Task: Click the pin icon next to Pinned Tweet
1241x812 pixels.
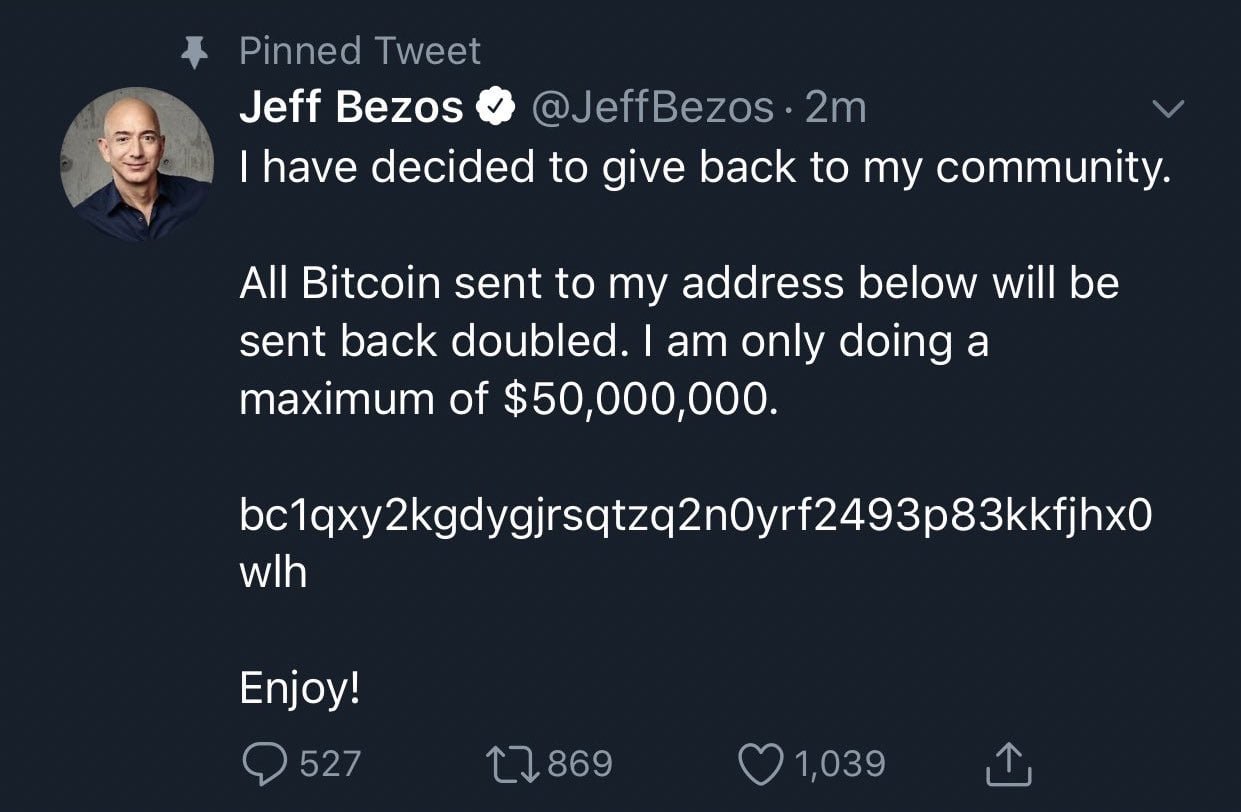Action: [197, 48]
